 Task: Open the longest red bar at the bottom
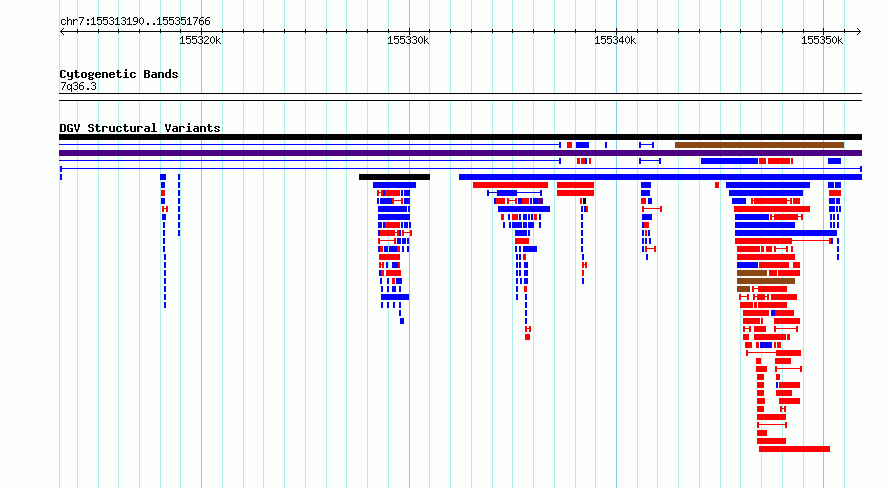pos(794,449)
